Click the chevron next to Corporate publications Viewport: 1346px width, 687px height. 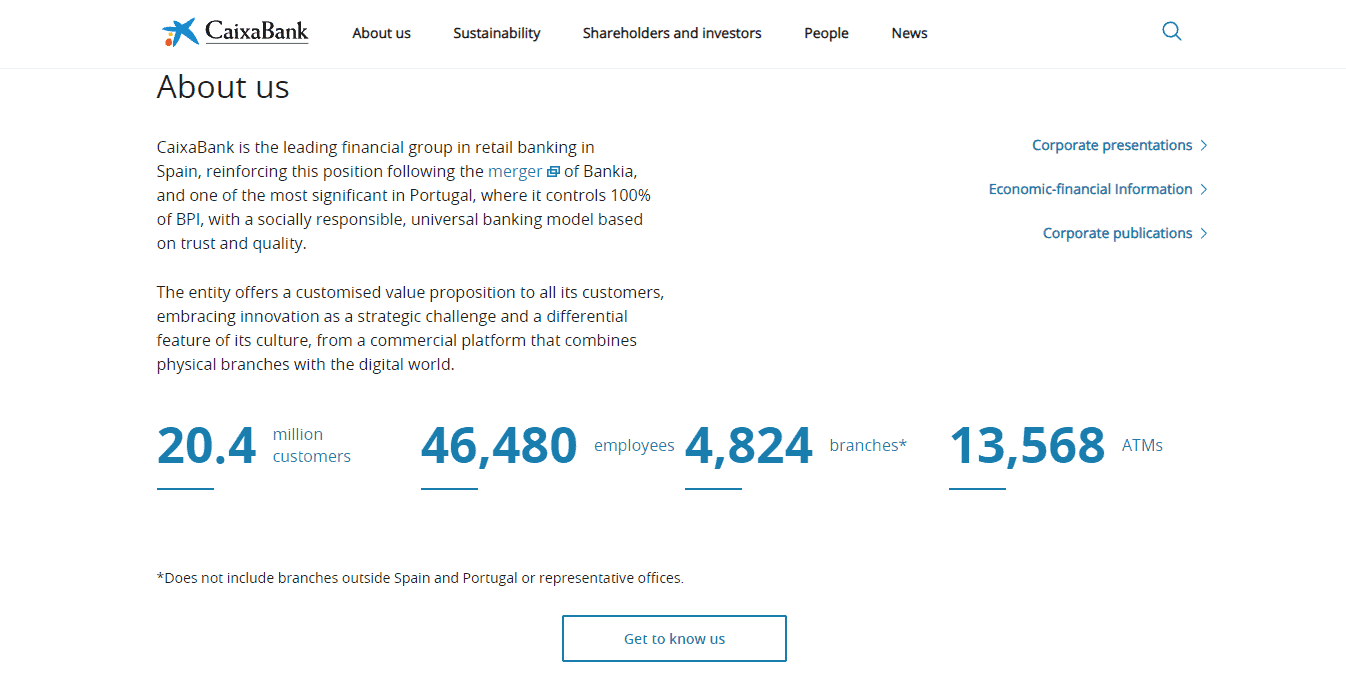[x=1204, y=233]
